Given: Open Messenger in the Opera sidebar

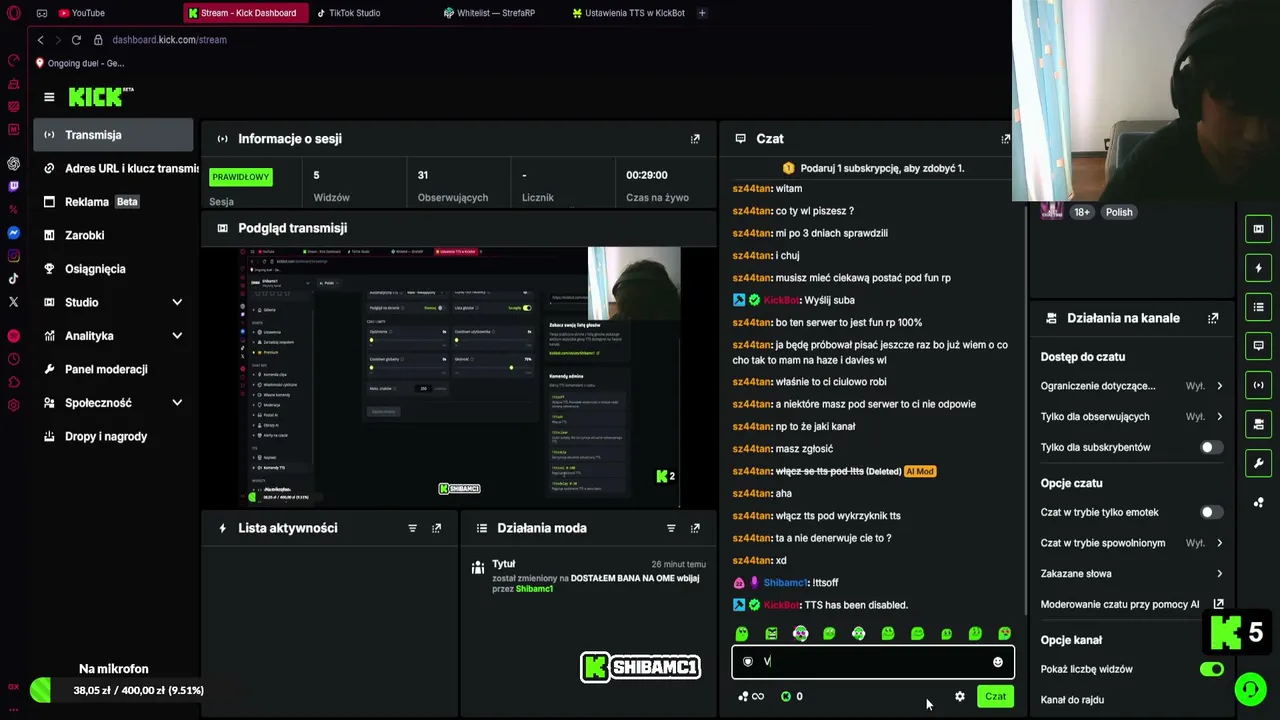Looking at the screenshot, I should 13,233.
